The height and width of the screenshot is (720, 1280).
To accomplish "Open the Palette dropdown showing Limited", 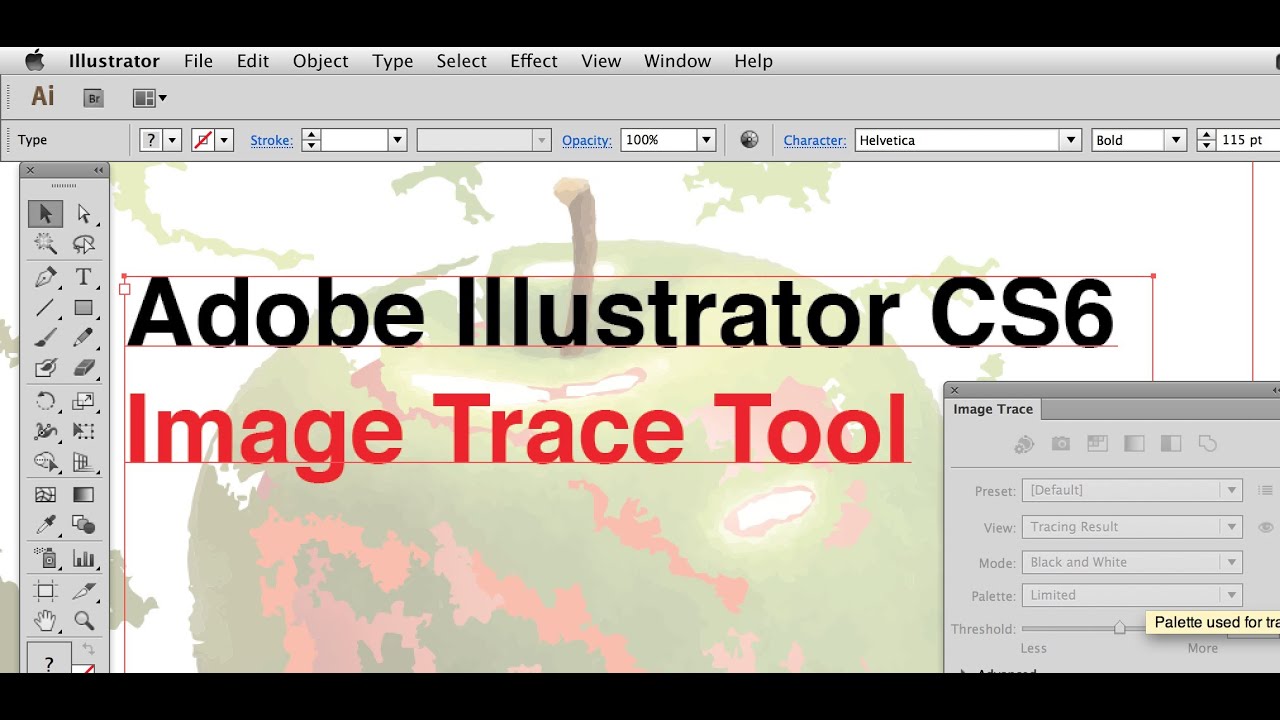I will tap(1132, 595).
